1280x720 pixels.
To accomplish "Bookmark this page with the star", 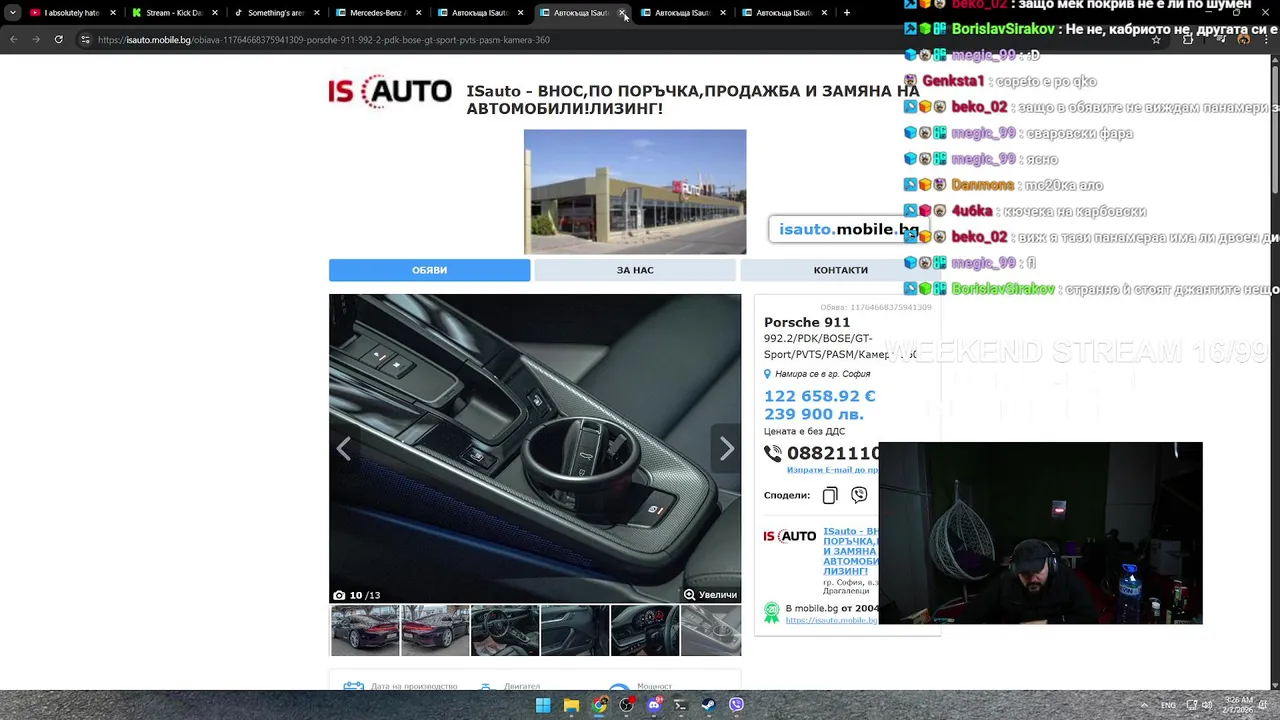I will tap(1156, 40).
